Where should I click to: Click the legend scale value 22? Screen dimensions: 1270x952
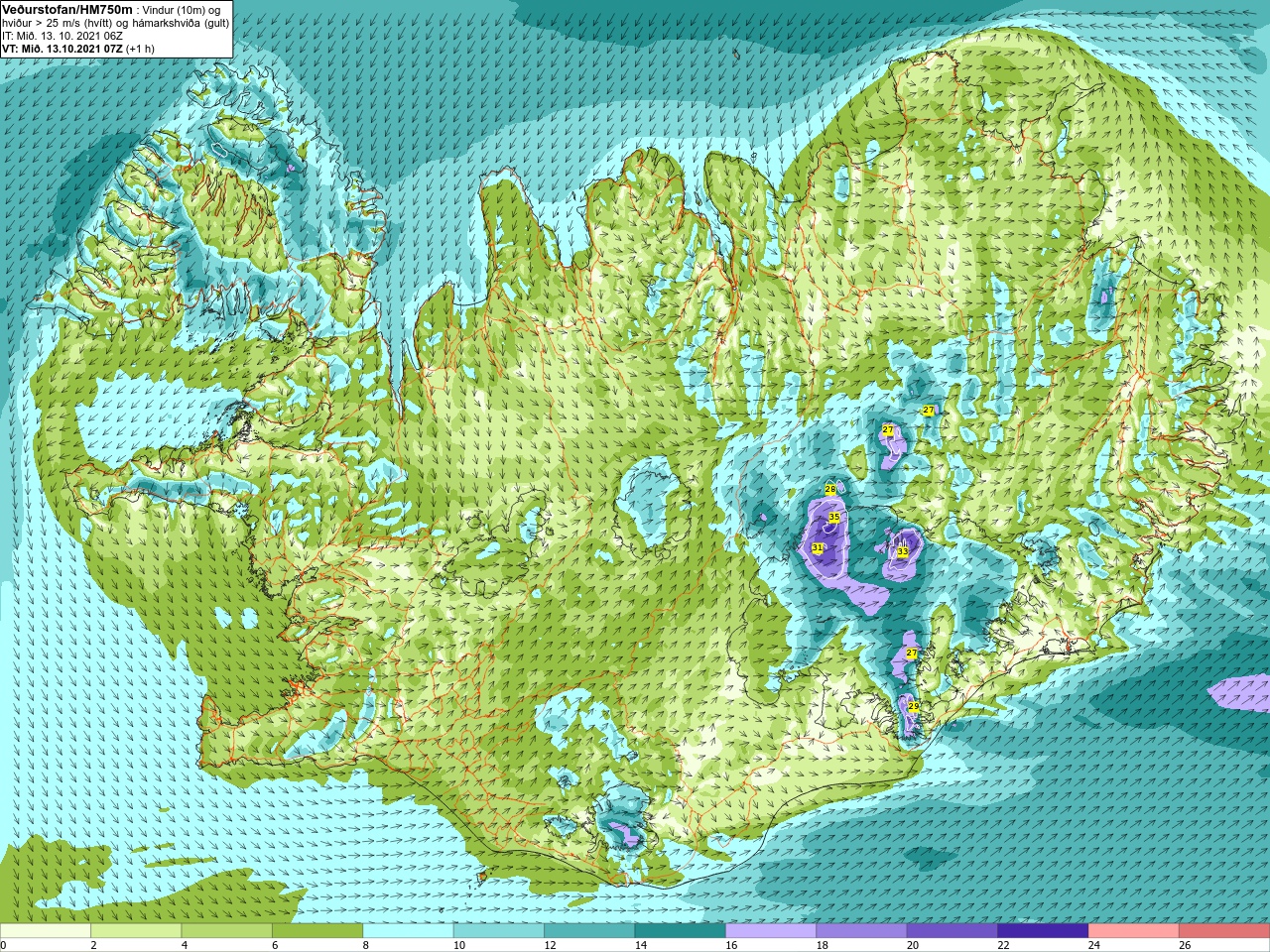point(1004,946)
